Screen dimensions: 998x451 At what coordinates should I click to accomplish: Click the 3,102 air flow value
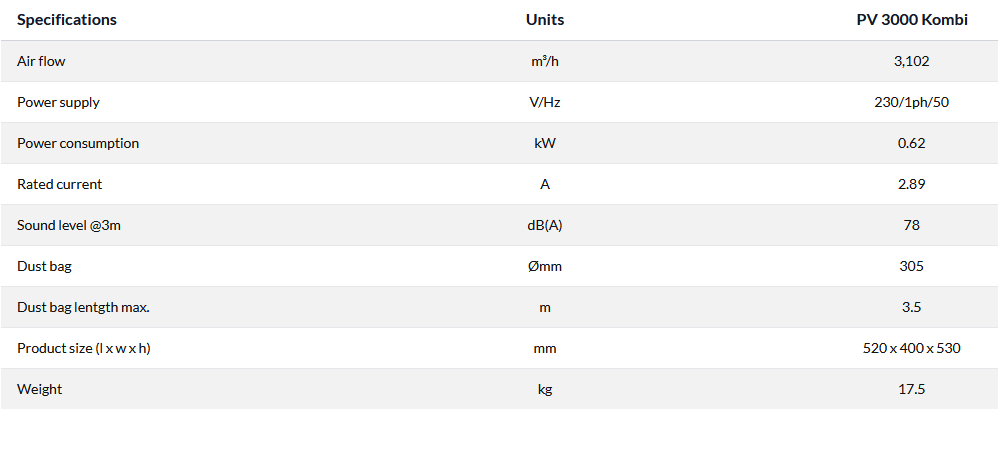(x=911, y=61)
